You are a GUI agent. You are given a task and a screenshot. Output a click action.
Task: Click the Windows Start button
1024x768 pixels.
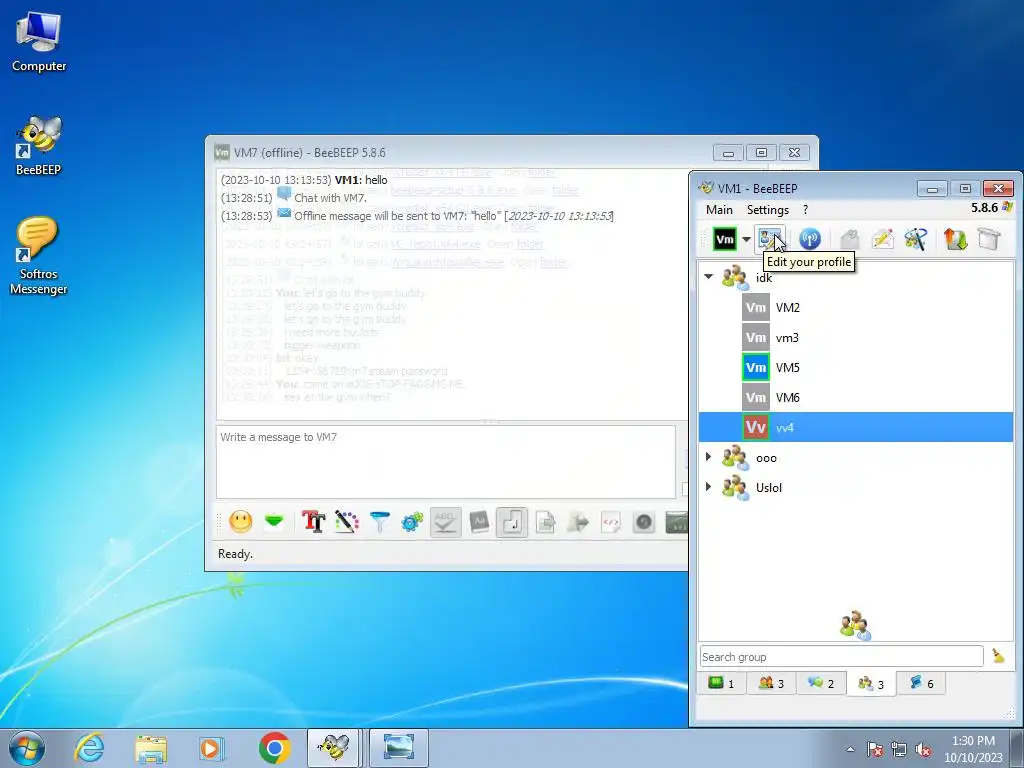(x=27, y=748)
